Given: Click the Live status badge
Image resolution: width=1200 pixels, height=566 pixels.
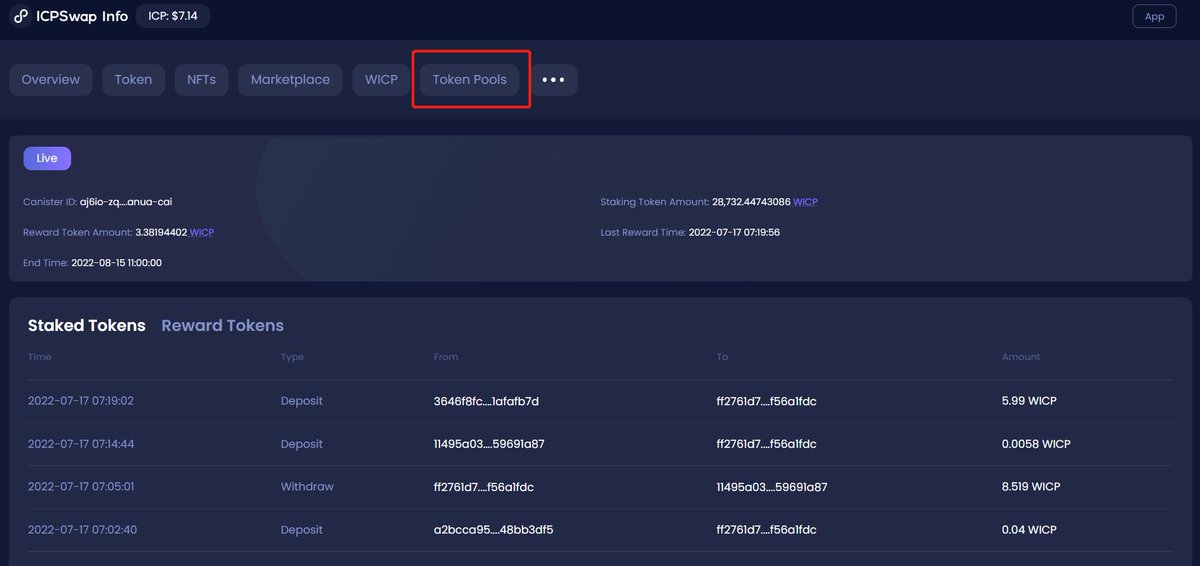Looking at the screenshot, I should point(47,158).
